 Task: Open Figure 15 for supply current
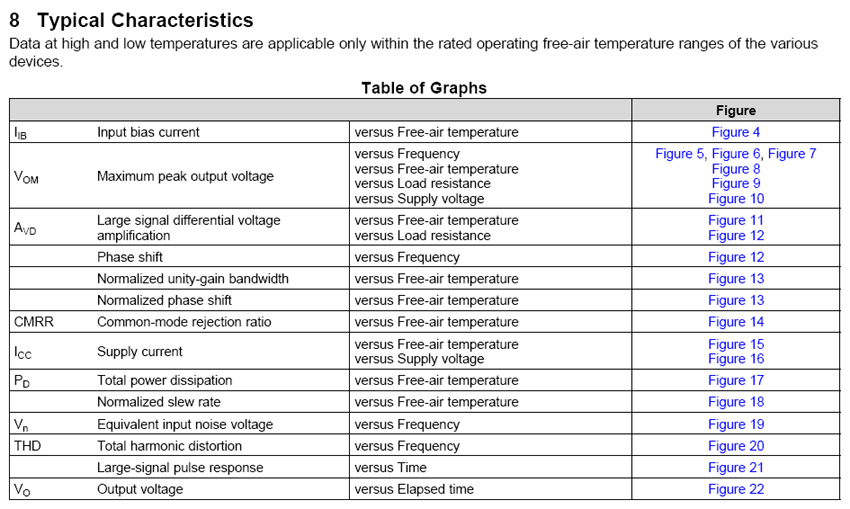[735, 344]
